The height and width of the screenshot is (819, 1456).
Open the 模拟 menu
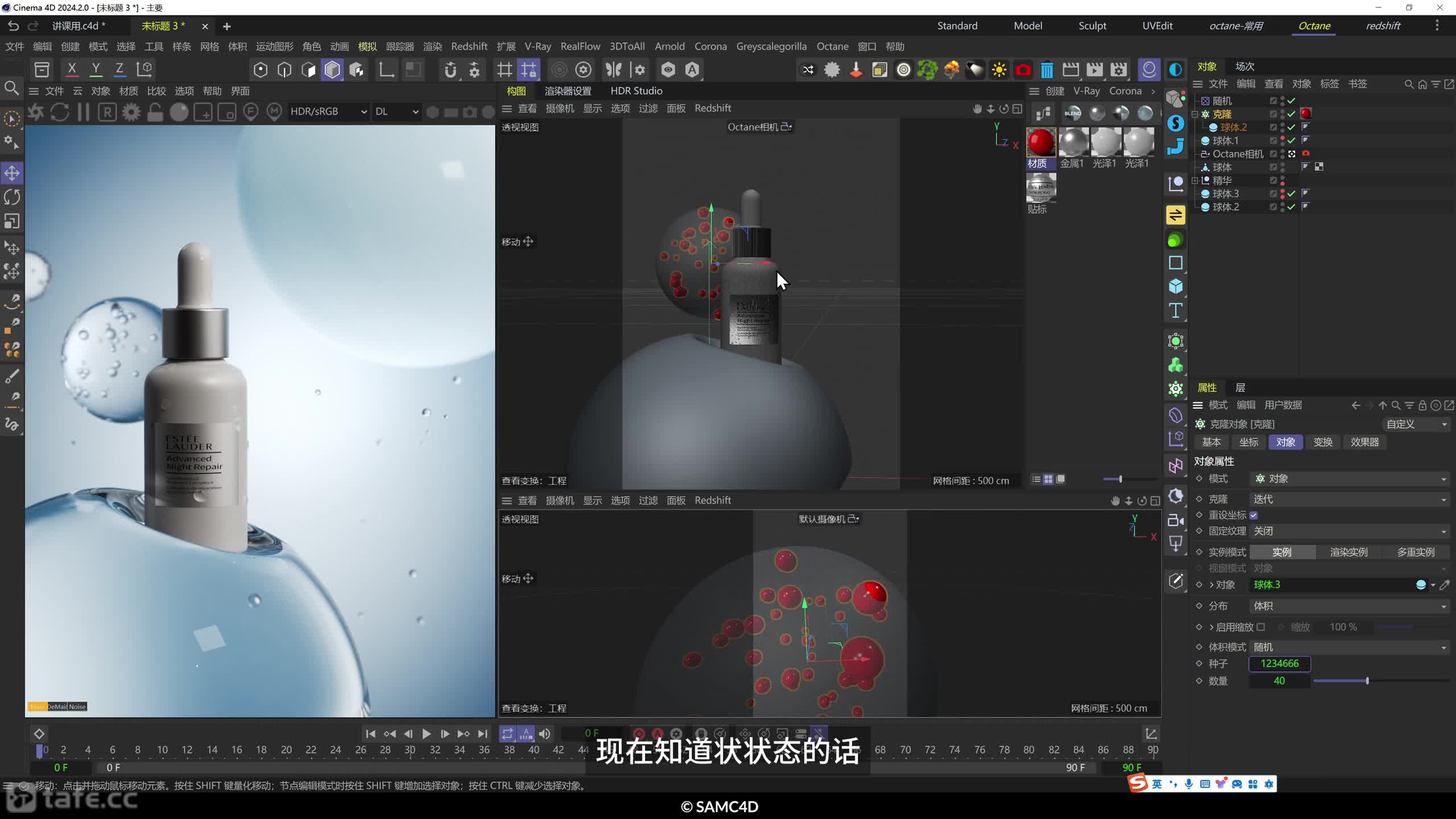tap(367, 46)
